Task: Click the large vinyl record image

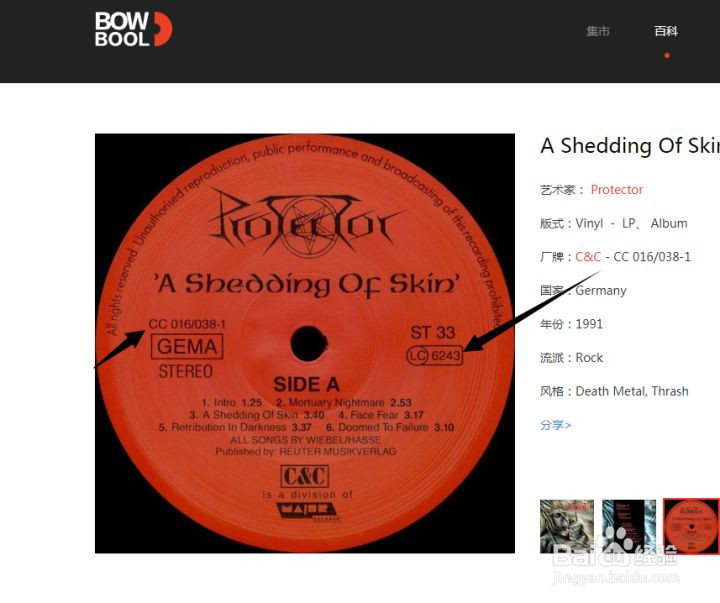Action: pyautogui.click(x=305, y=344)
